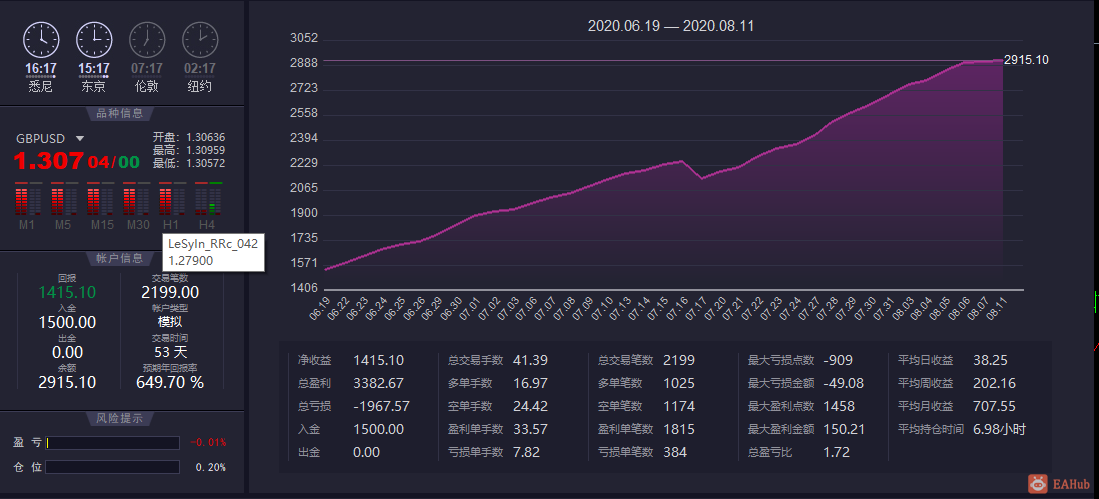Viewport: 1099px width, 499px height.
Task: Click the 风险提示 panel header
Action: [x=119, y=418]
